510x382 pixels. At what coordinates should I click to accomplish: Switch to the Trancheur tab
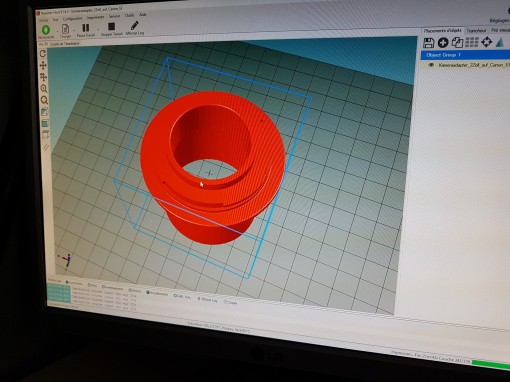[476, 30]
